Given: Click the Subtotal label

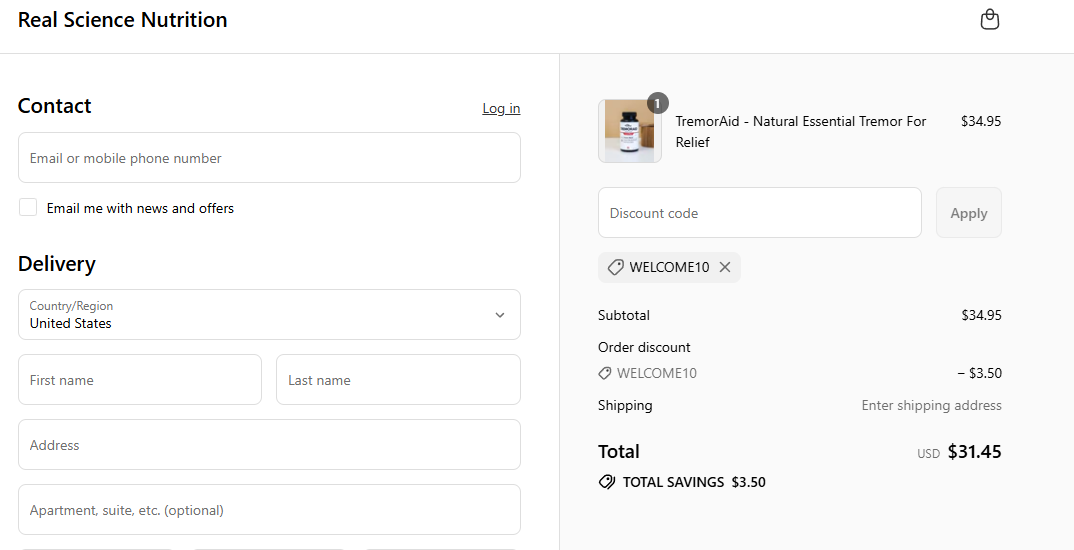Looking at the screenshot, I should [x=624, y=315].
